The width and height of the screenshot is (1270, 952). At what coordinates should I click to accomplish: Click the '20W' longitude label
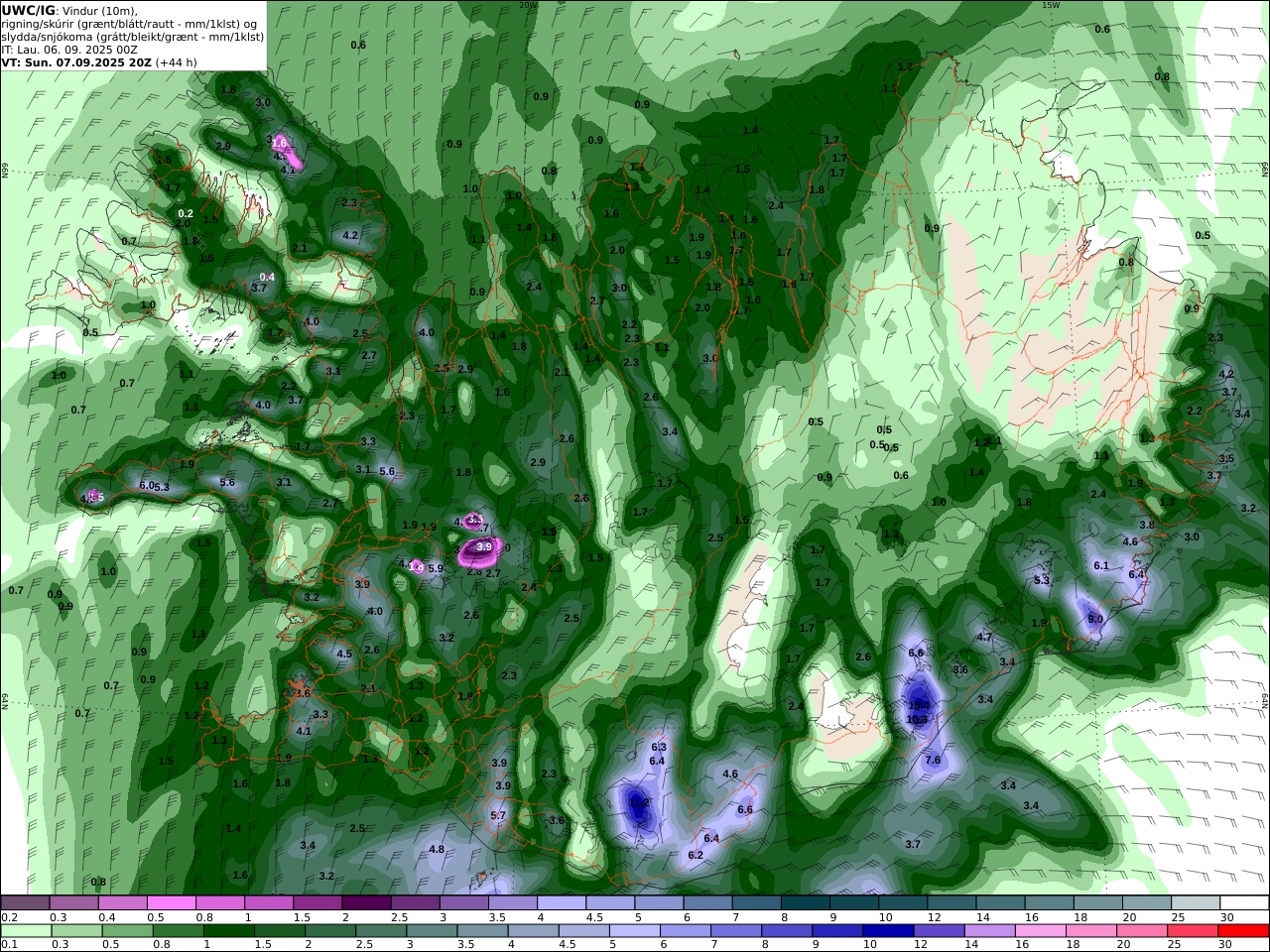click(x=528, y=5)
